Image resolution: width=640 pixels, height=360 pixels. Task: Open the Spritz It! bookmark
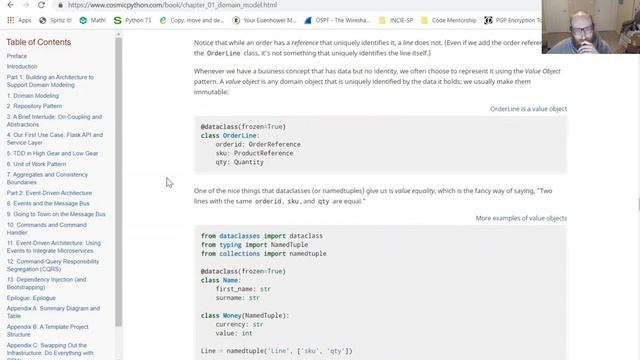click(x=55, y=20)
